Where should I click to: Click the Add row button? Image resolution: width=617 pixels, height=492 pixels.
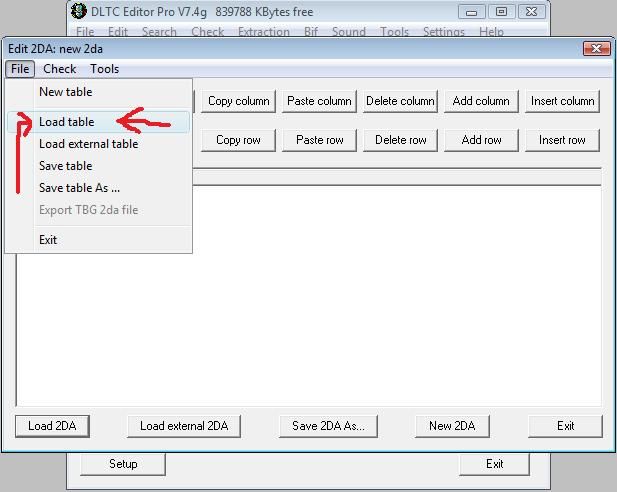(x=481, y=140)
